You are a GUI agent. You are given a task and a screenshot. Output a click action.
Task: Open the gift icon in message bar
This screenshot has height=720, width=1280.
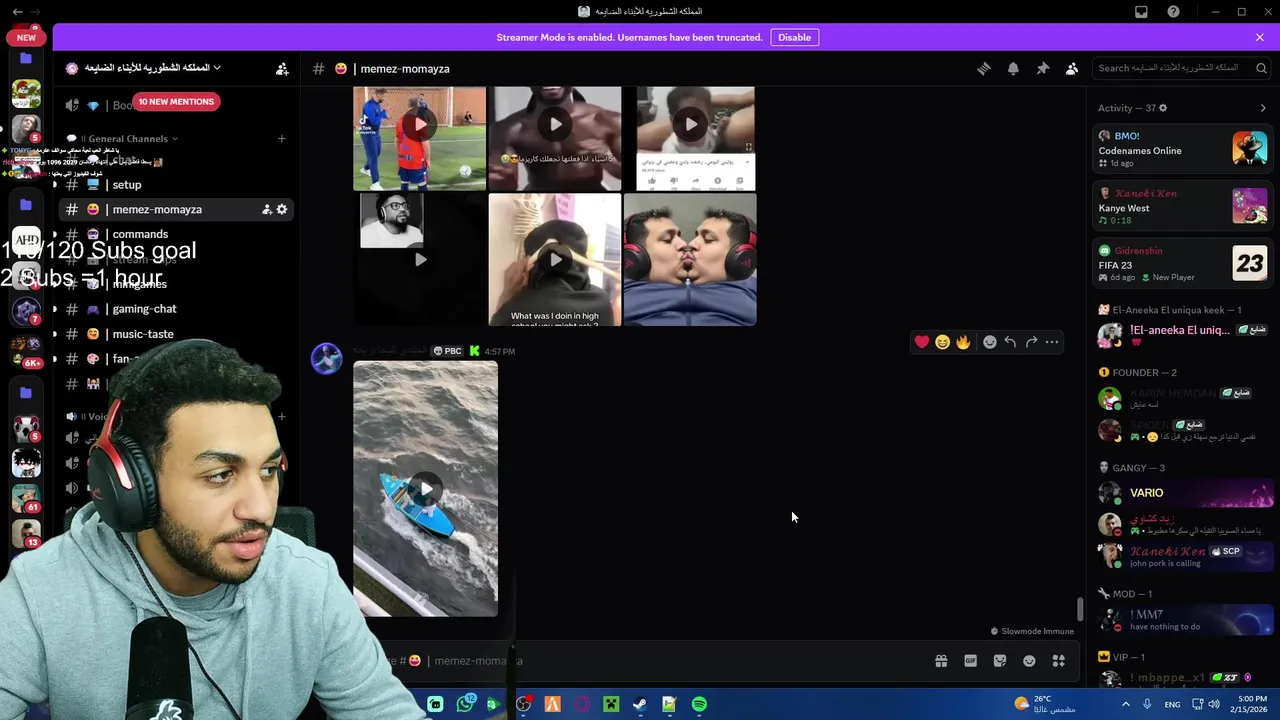(x=941, y=661)
